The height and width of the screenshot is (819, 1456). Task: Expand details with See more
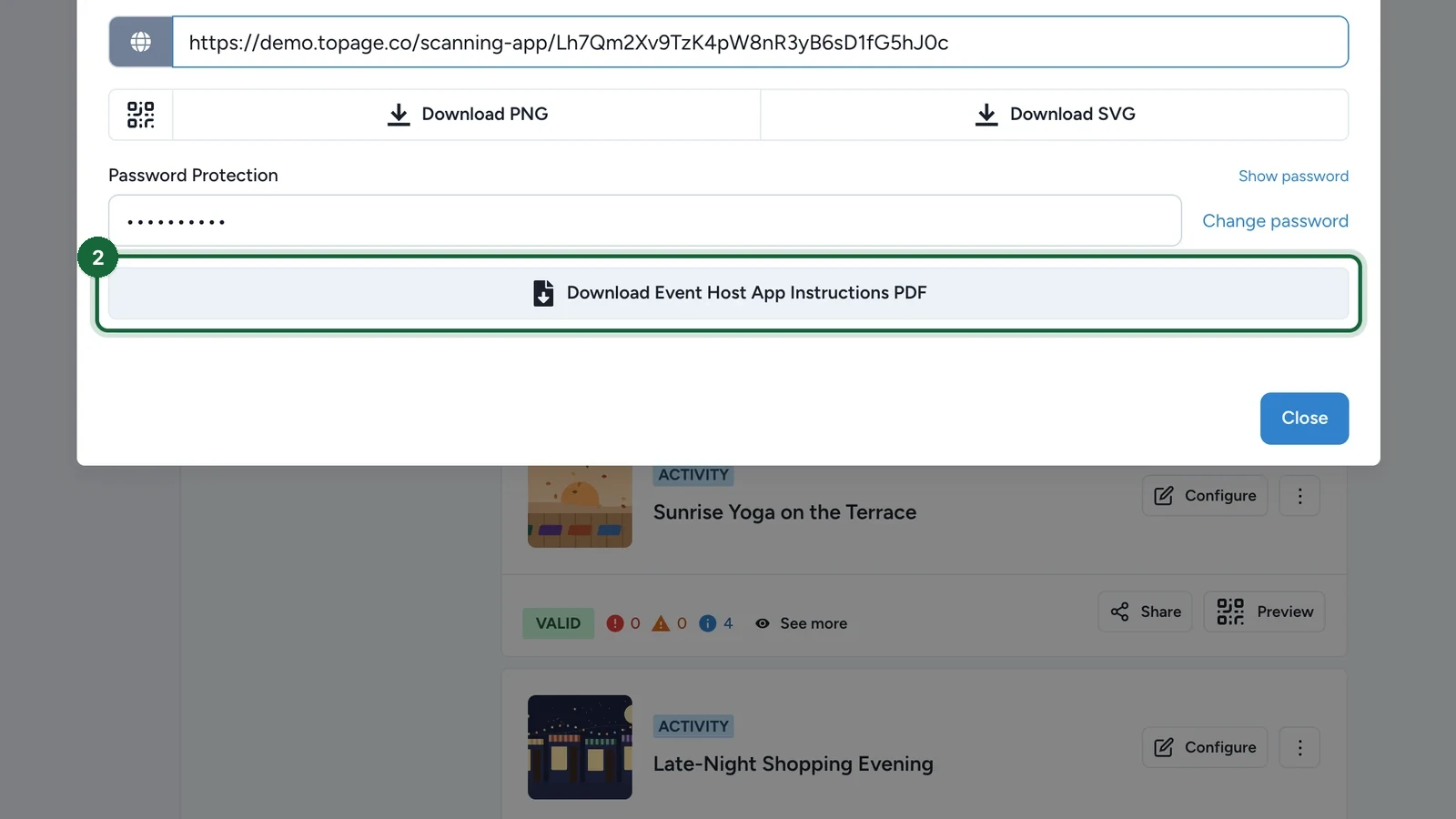point(802,623)
